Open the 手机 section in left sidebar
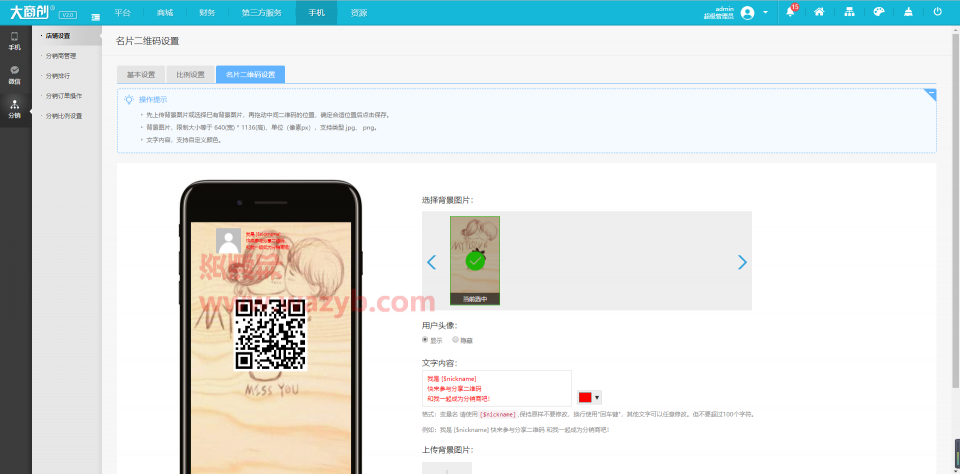Viewport: 960px width, 474px height. tap(15, 40)
